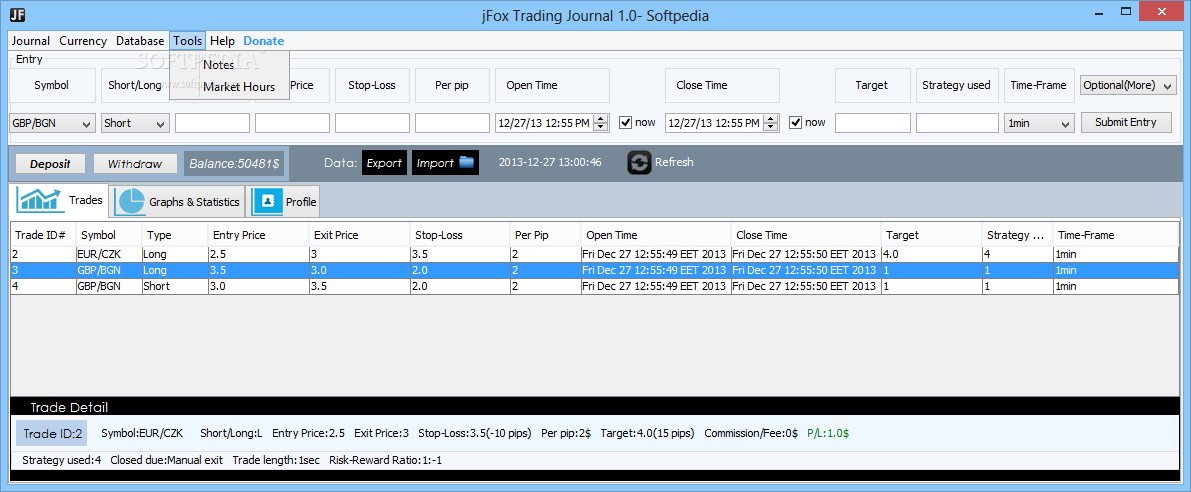
Task: Sort by Target column header
Action: (x=931, y=235)
